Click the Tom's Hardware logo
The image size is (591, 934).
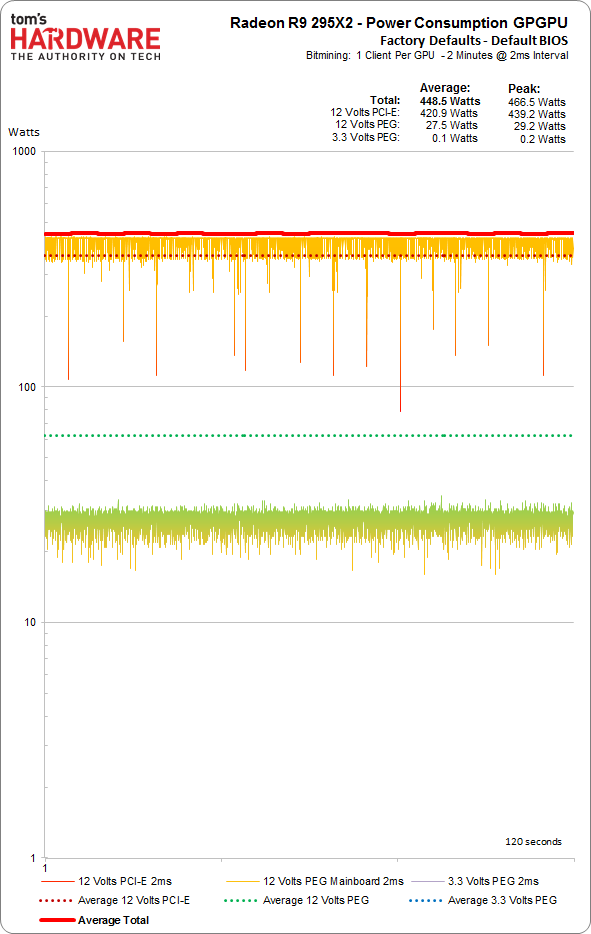click(x=86, y=38)
